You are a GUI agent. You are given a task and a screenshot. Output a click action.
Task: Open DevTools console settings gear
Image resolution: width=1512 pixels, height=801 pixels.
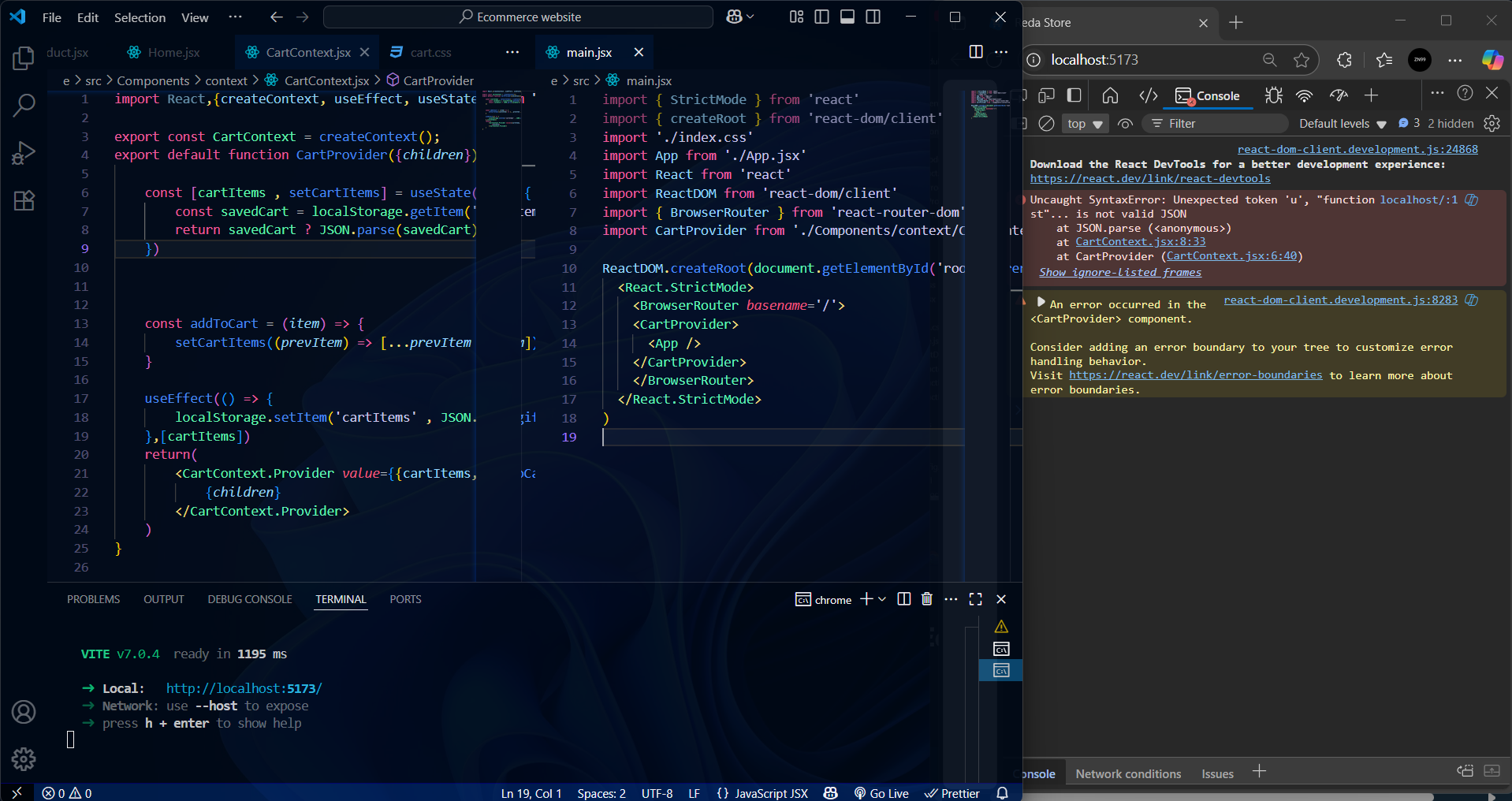coord(1492,124)
